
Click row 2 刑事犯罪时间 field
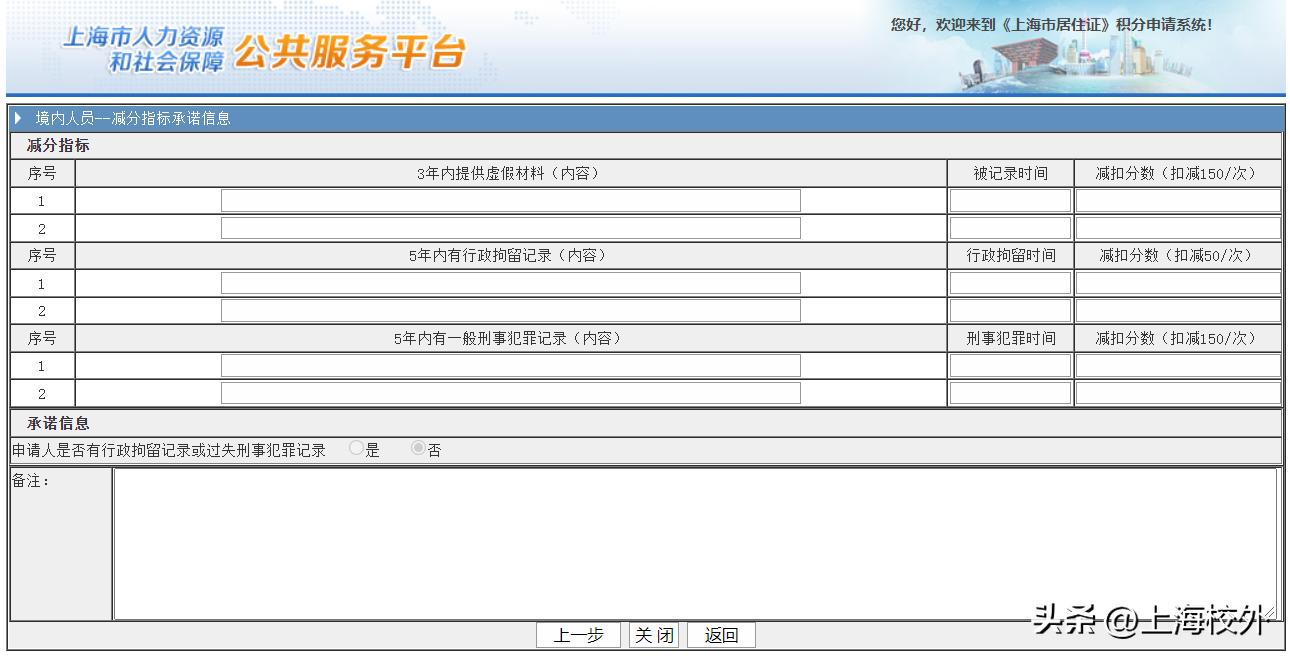1010,393
